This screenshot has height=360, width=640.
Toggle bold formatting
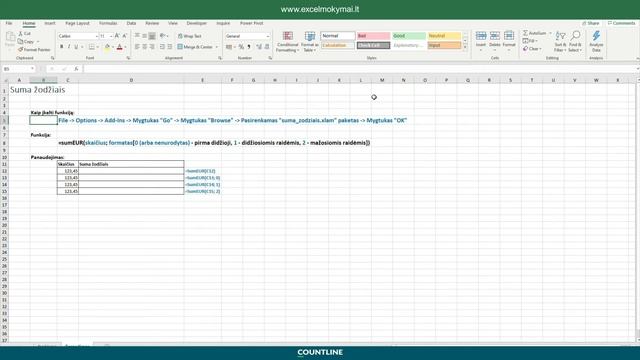(62, 47)
